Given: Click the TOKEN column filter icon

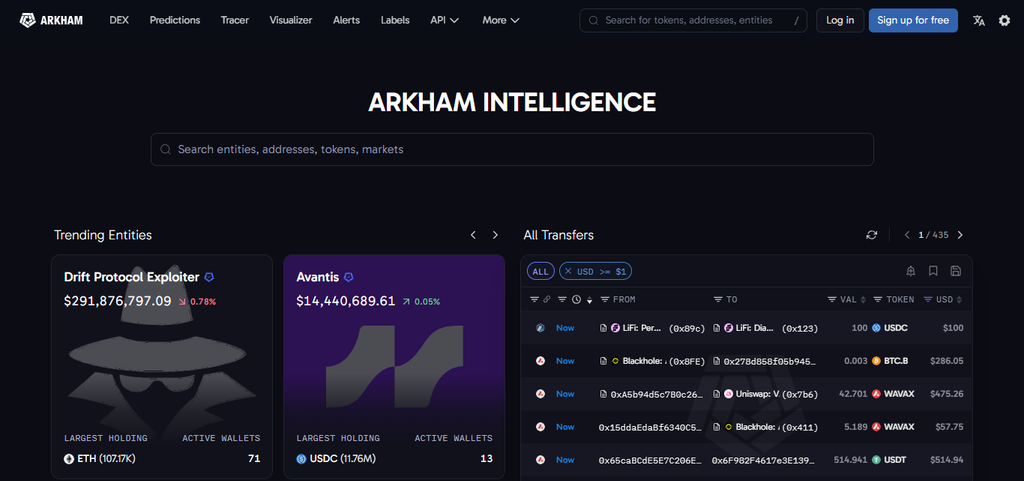Looking at the screenshot, I should 878,300.
